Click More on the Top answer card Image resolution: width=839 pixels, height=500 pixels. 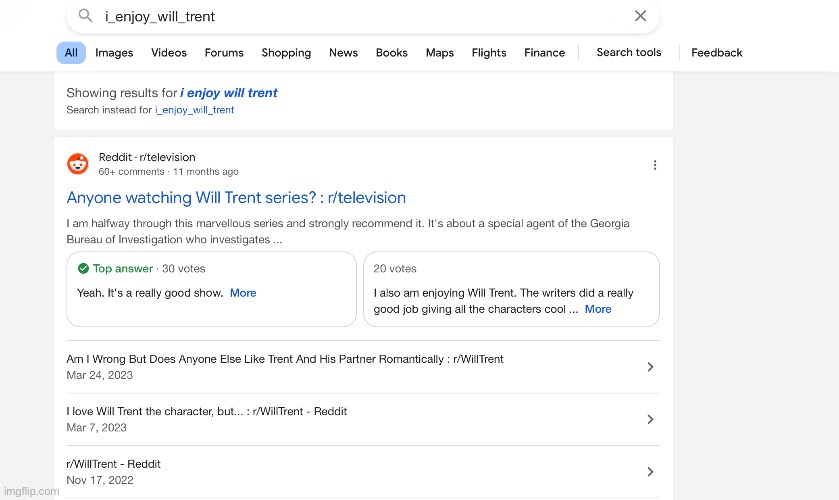pyautogui.click(x=243, y=293)
